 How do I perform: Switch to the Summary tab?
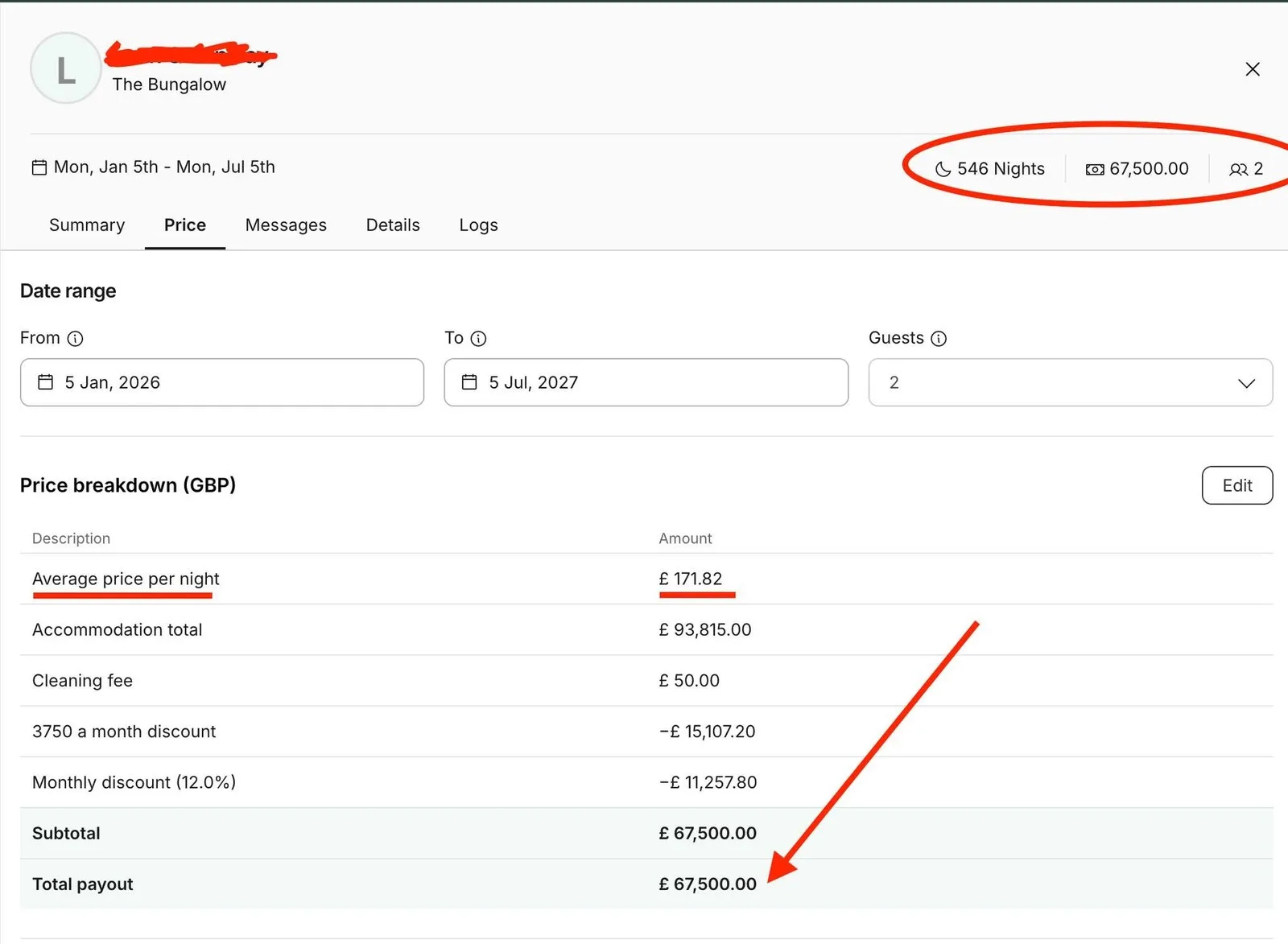click(x=87, y=225)
